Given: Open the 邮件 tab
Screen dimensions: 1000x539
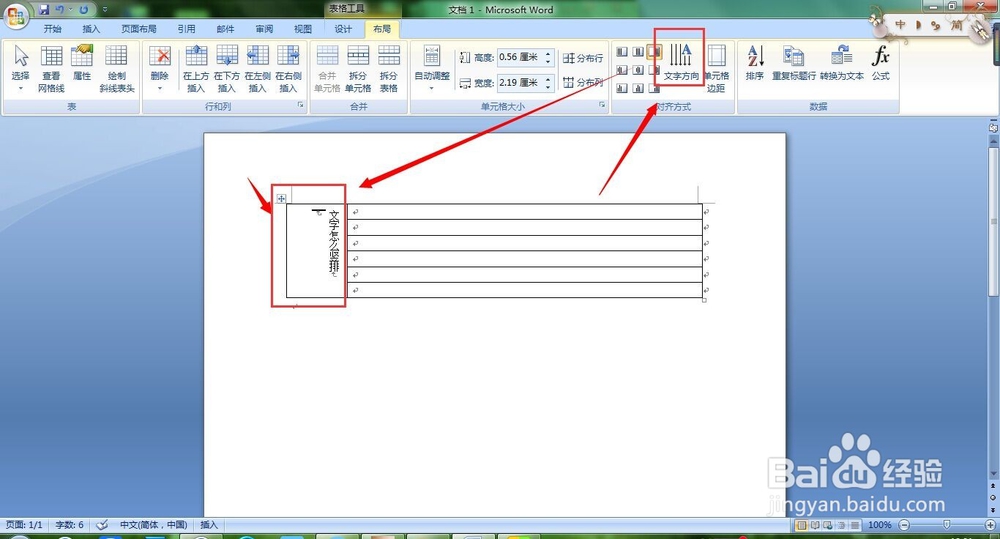Looking at the screenshot, I should pos(225,29).
